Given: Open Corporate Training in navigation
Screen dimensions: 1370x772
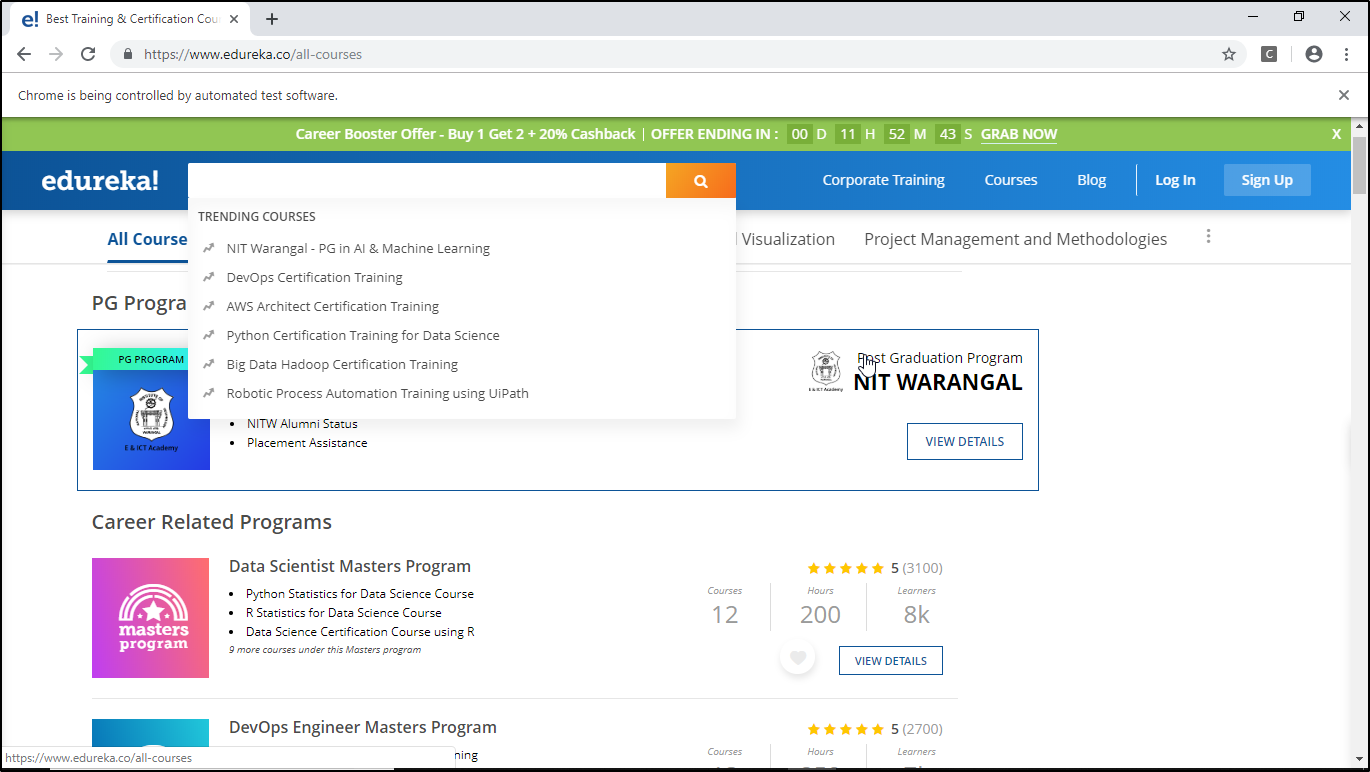Looking at the screenshot, I should (883, 180).
